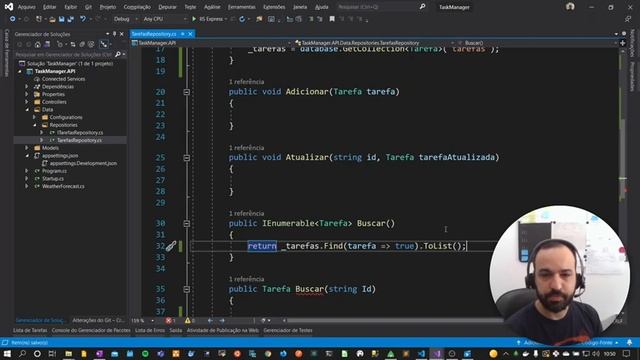Toggle Show All Files in Solution Explorer
Viewport: 640px width, 360px height.
[x=82, y=44]
